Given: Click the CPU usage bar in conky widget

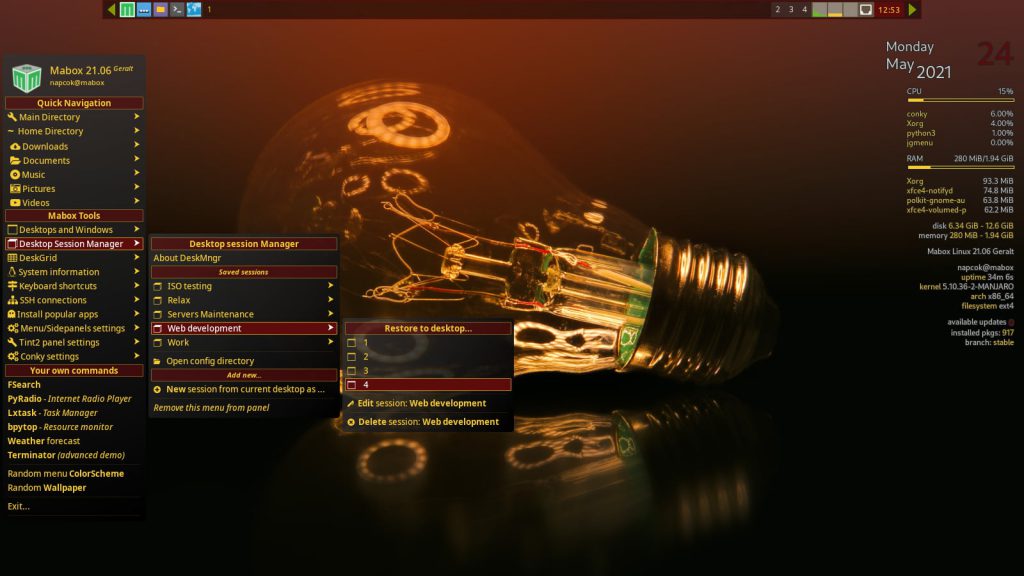Looking at the screenshot, I should 960,98.
